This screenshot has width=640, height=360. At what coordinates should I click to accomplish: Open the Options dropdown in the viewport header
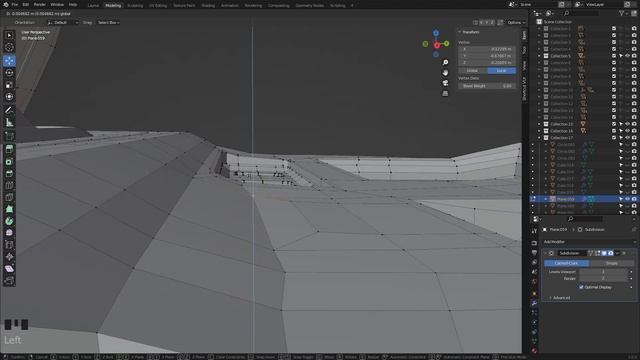516,22
